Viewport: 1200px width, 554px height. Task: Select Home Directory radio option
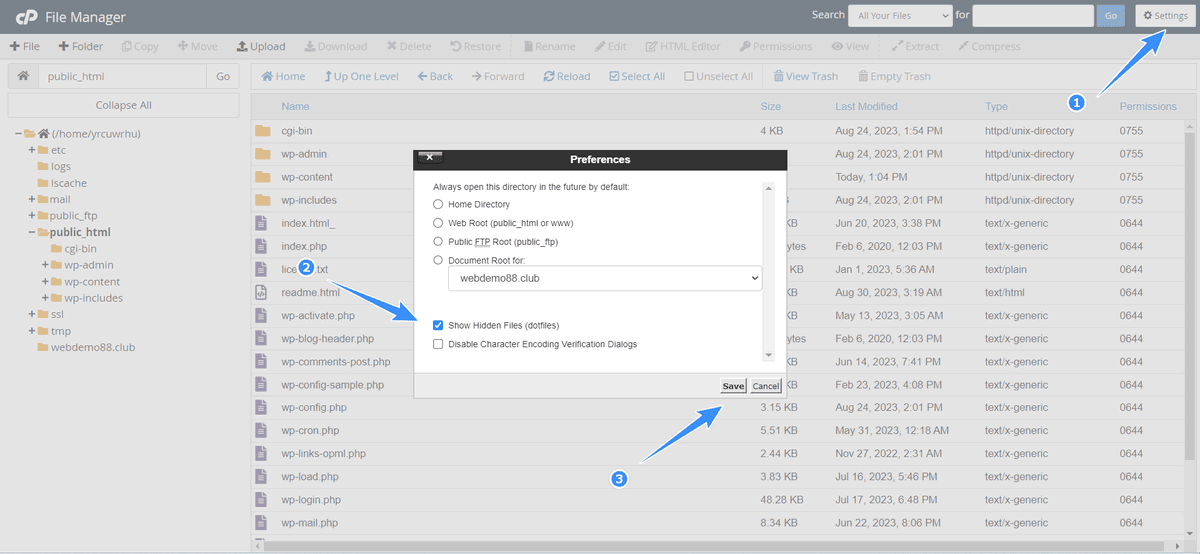pyautogui.click(x=438, y=204)
